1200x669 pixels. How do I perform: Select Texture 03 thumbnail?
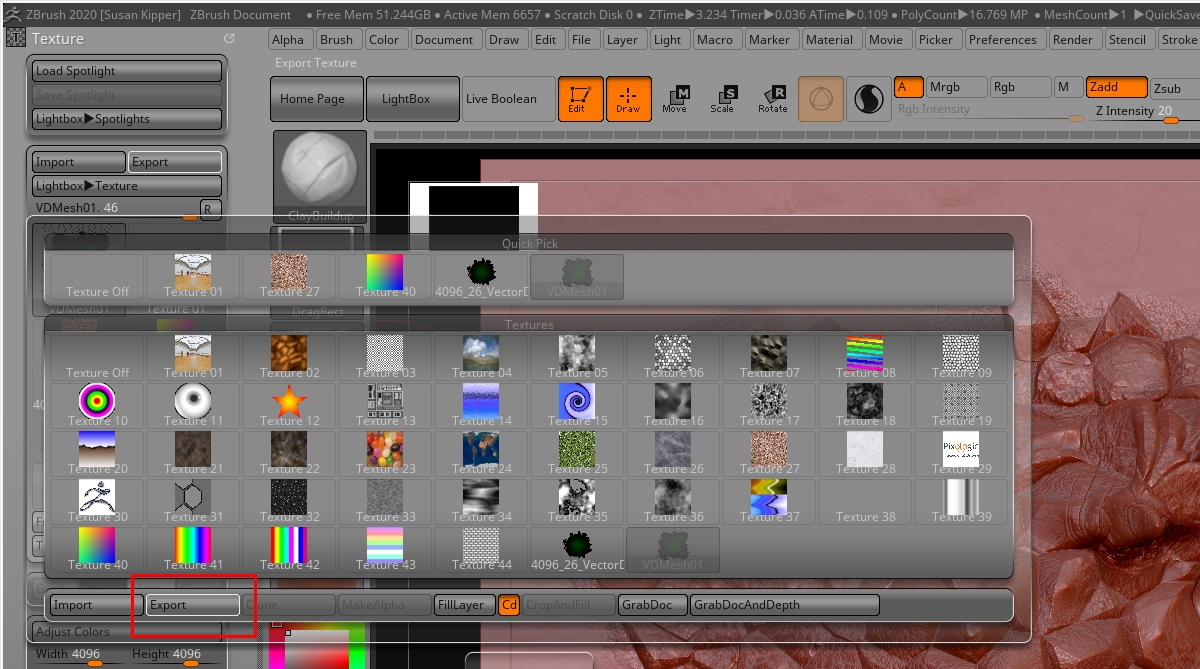coord(385,357)
